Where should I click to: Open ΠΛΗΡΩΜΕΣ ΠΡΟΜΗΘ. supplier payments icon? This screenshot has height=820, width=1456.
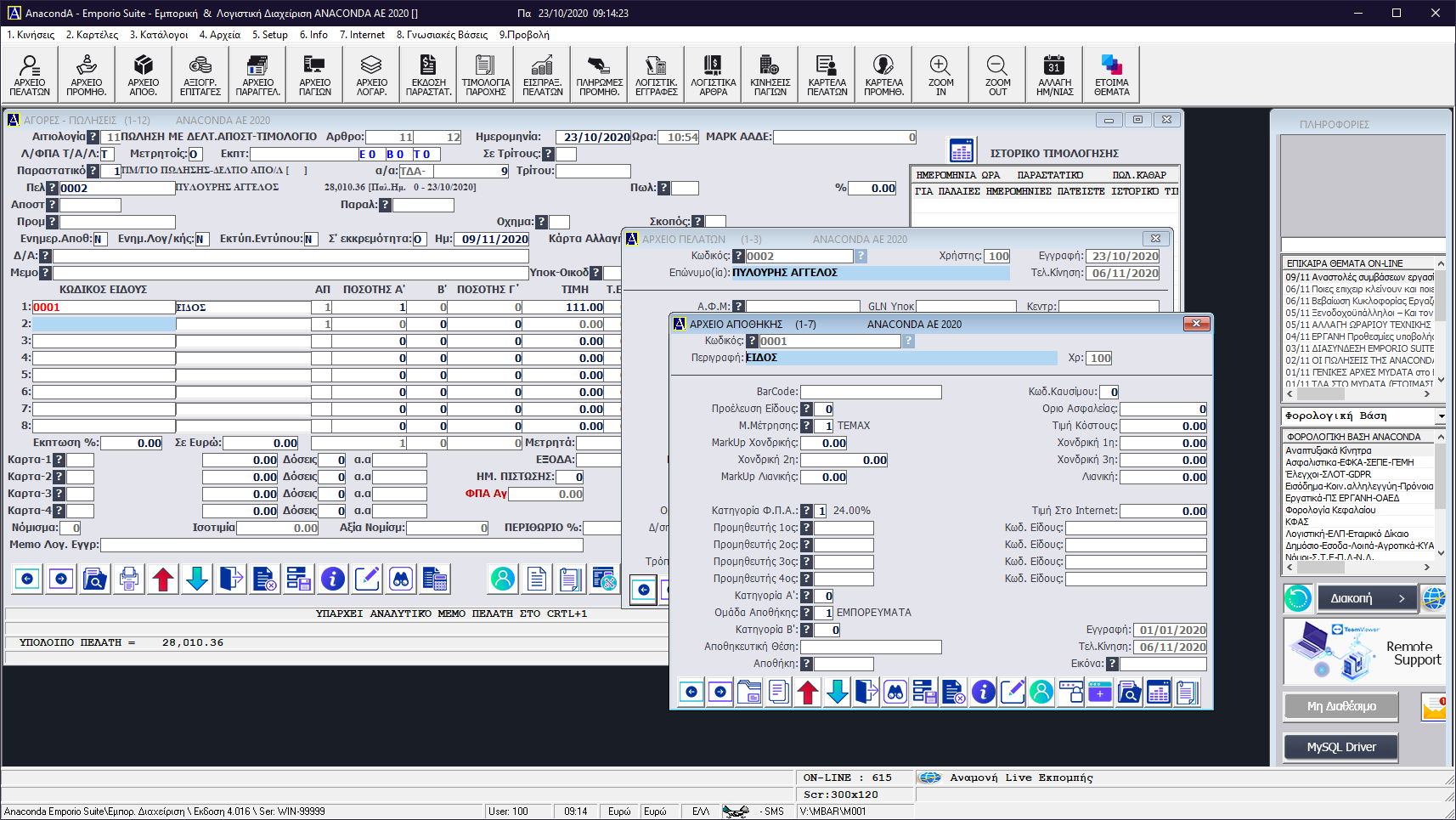point(599,75)
